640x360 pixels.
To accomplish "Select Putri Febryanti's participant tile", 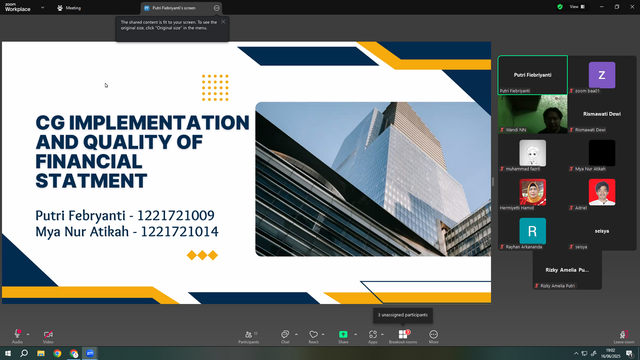I will coord(533,75).
